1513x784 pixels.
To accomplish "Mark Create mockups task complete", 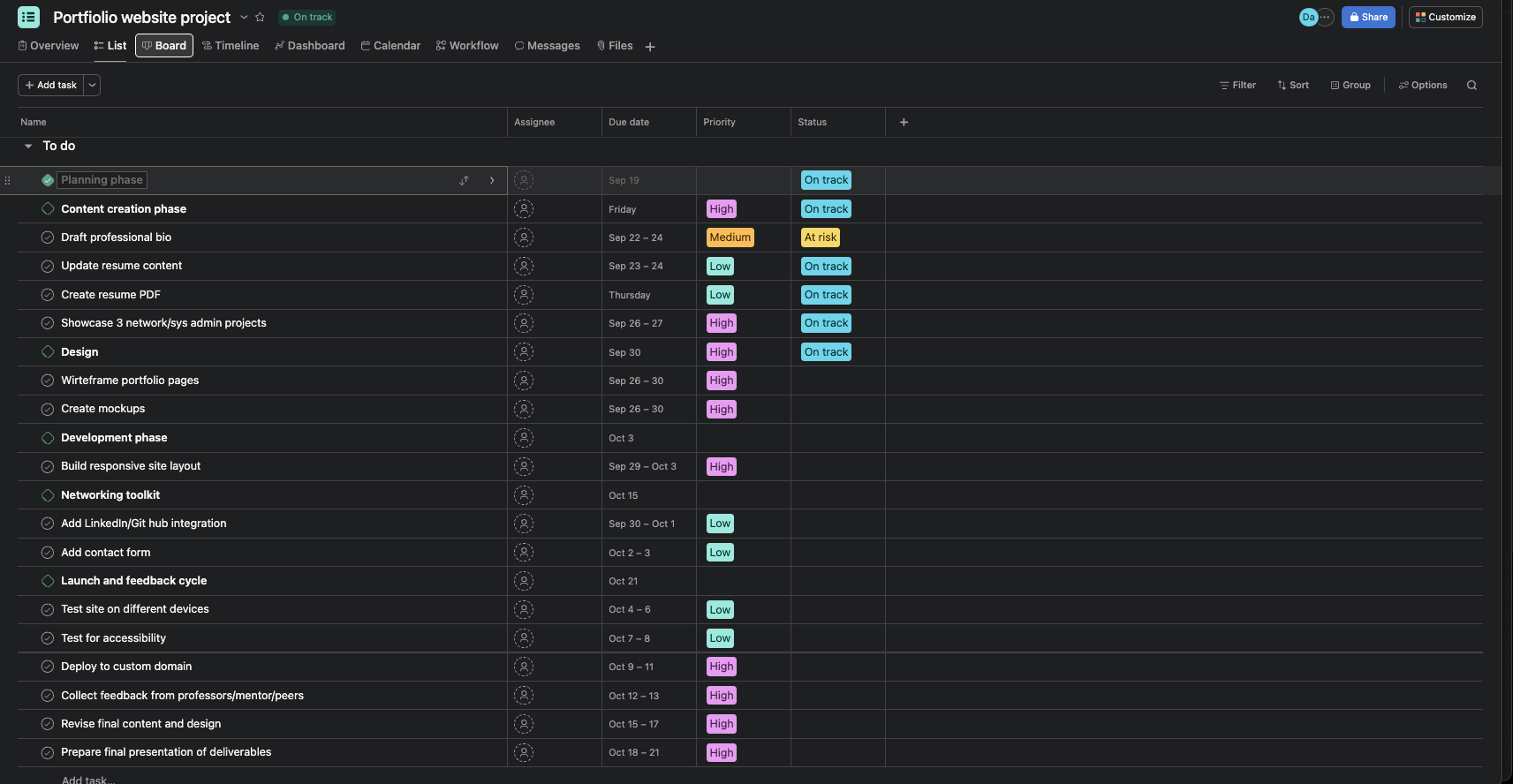I will point(48,409).
